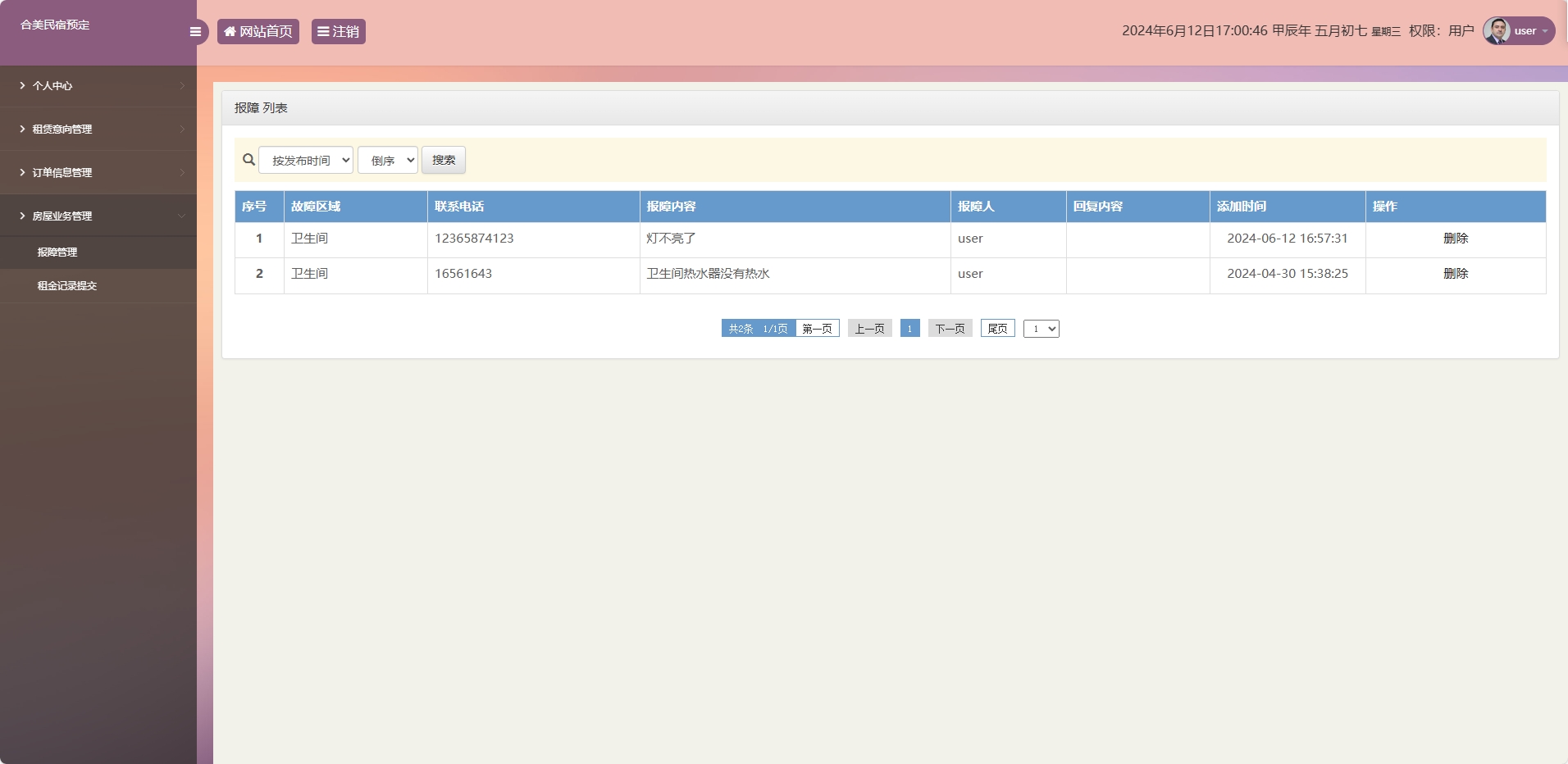Open the page number jump dropdown
Screen dimensions: 1568x764
point(1042,329)
